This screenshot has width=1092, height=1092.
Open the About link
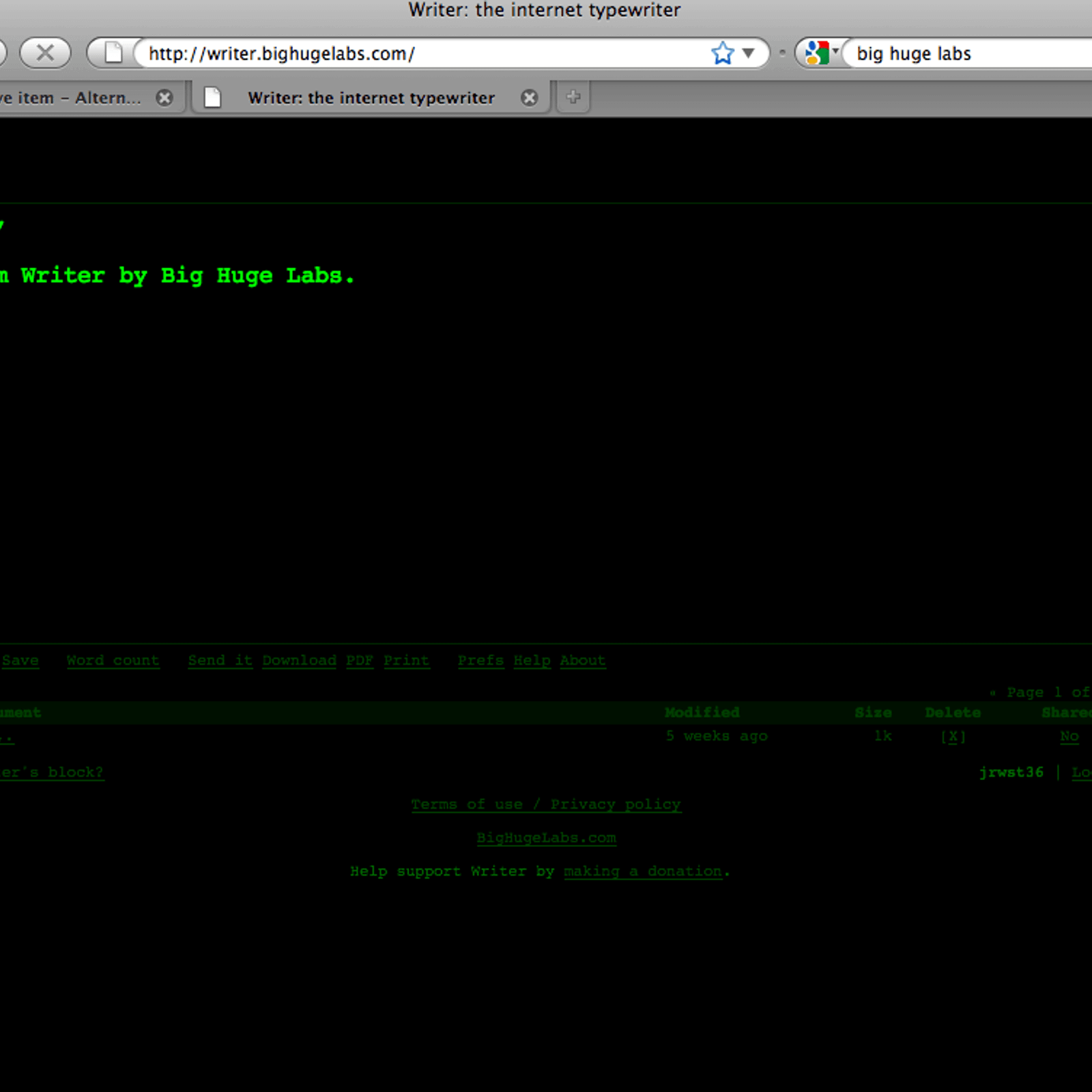tap(582, 660)
